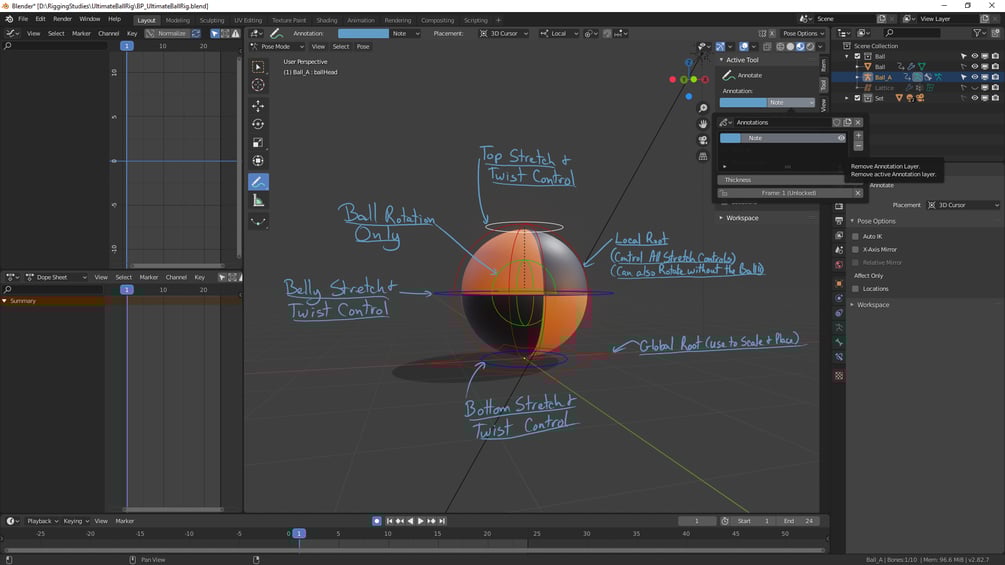Unlink the Annotations data-block X
This screenshot has height=565, width=1005.
pos(858,122)
